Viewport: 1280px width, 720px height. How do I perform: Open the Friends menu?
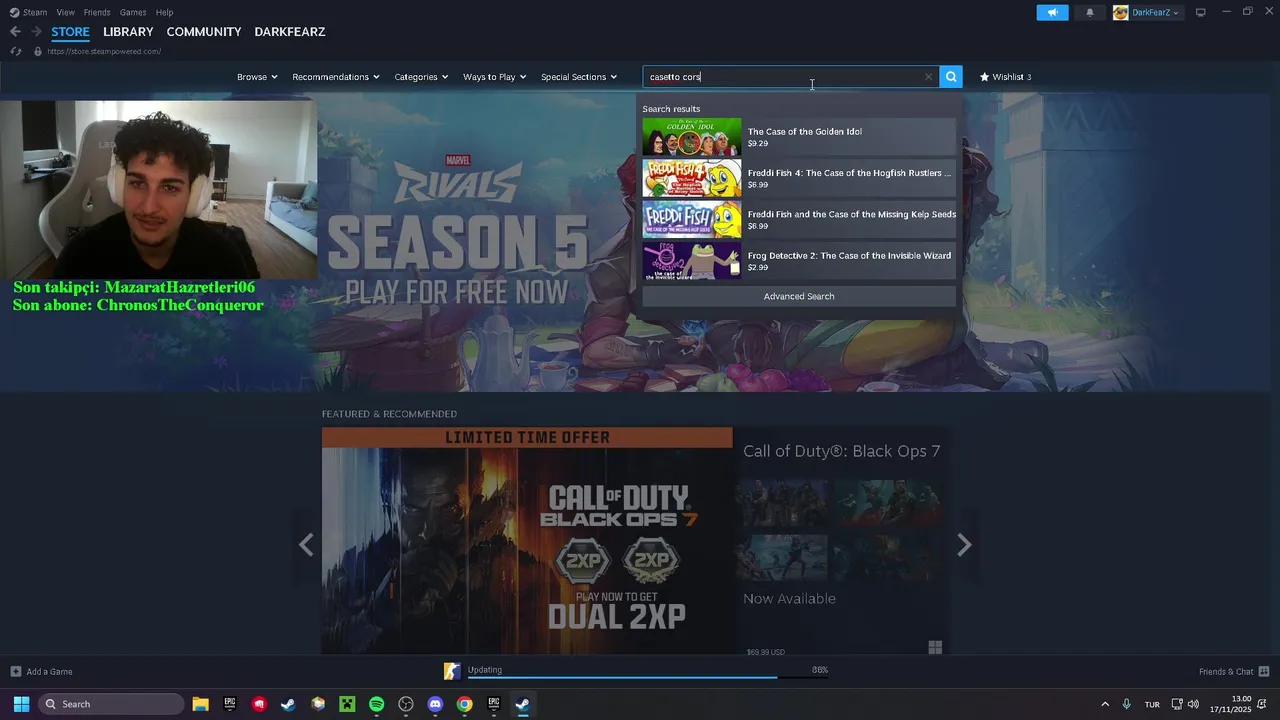(x=97, y=12)
